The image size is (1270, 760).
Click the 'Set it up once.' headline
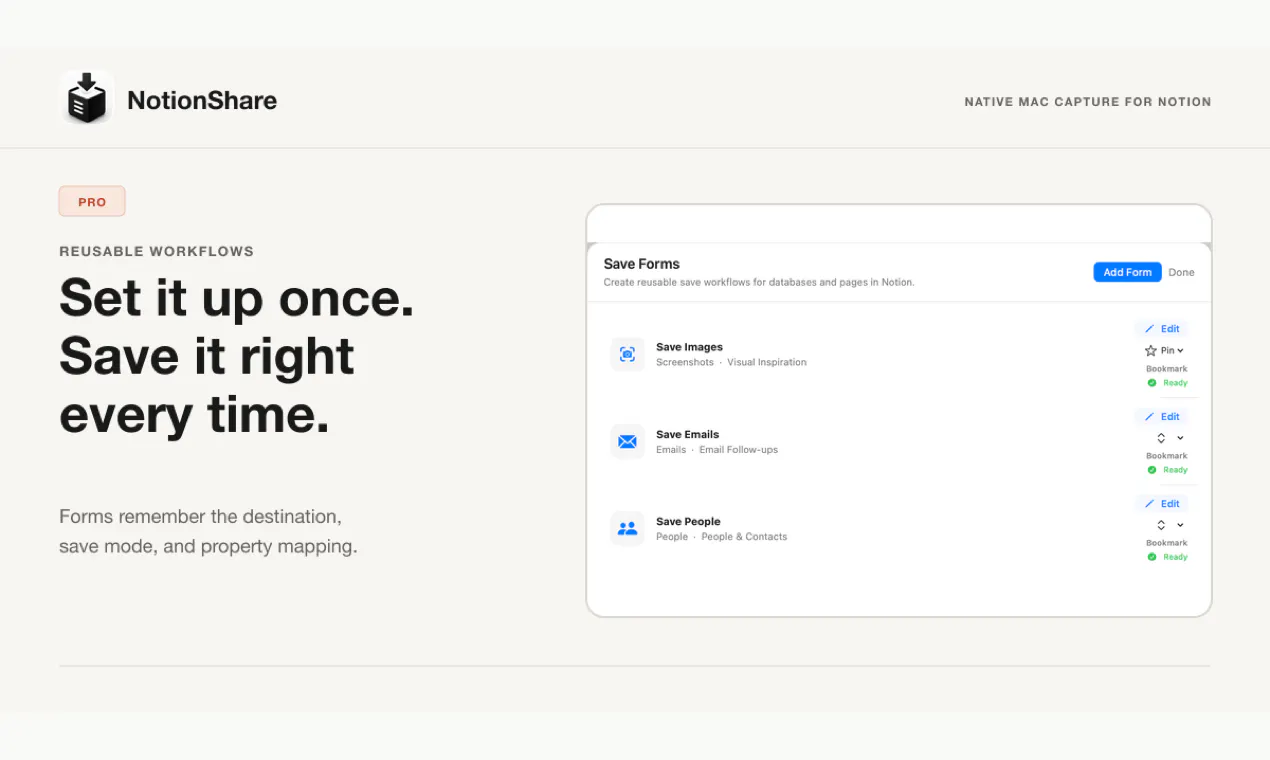click(237, 298)
